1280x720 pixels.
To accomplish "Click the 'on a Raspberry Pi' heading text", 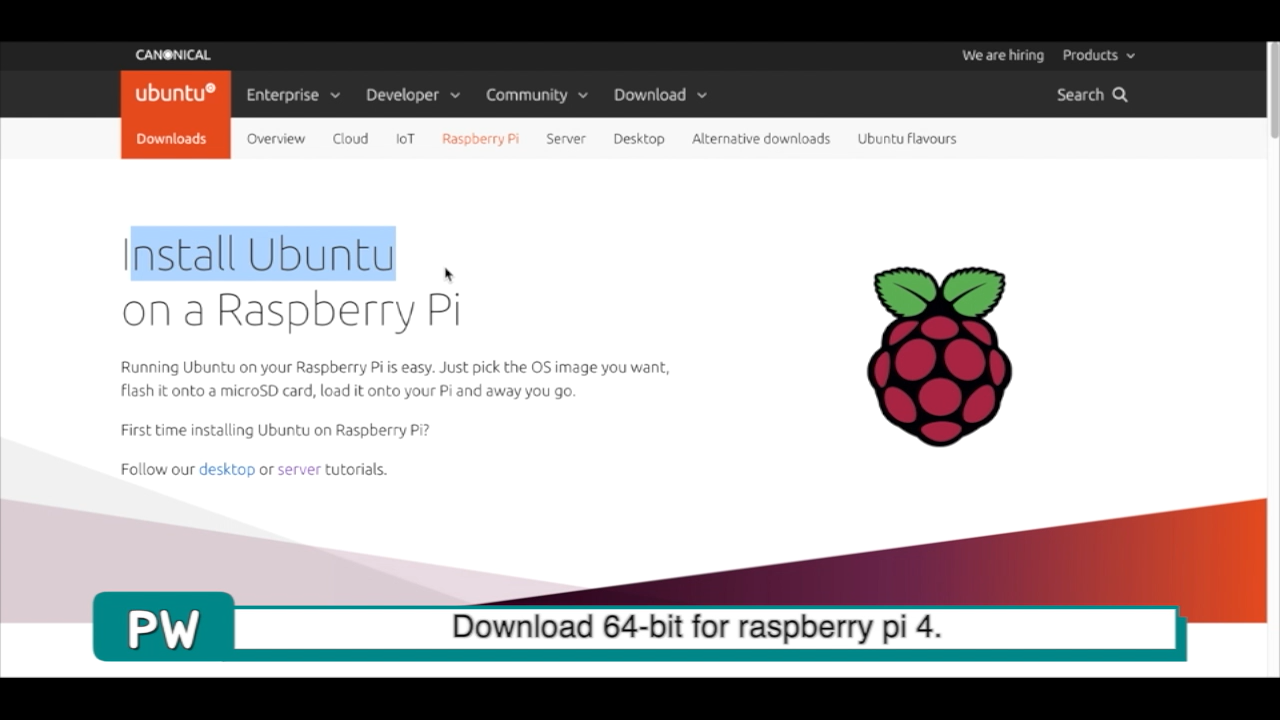I will click(291, 309).
